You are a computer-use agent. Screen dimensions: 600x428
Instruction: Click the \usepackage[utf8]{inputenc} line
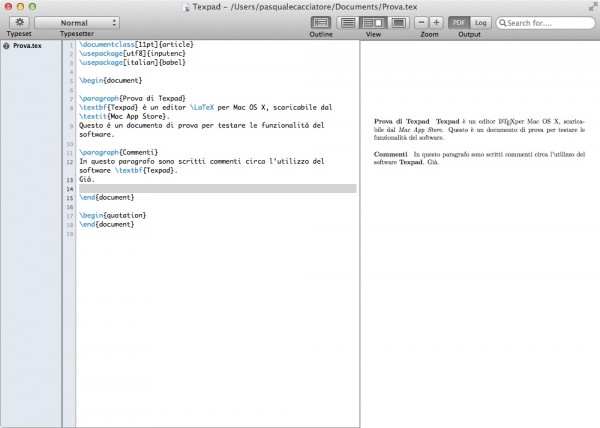[132, 54]
